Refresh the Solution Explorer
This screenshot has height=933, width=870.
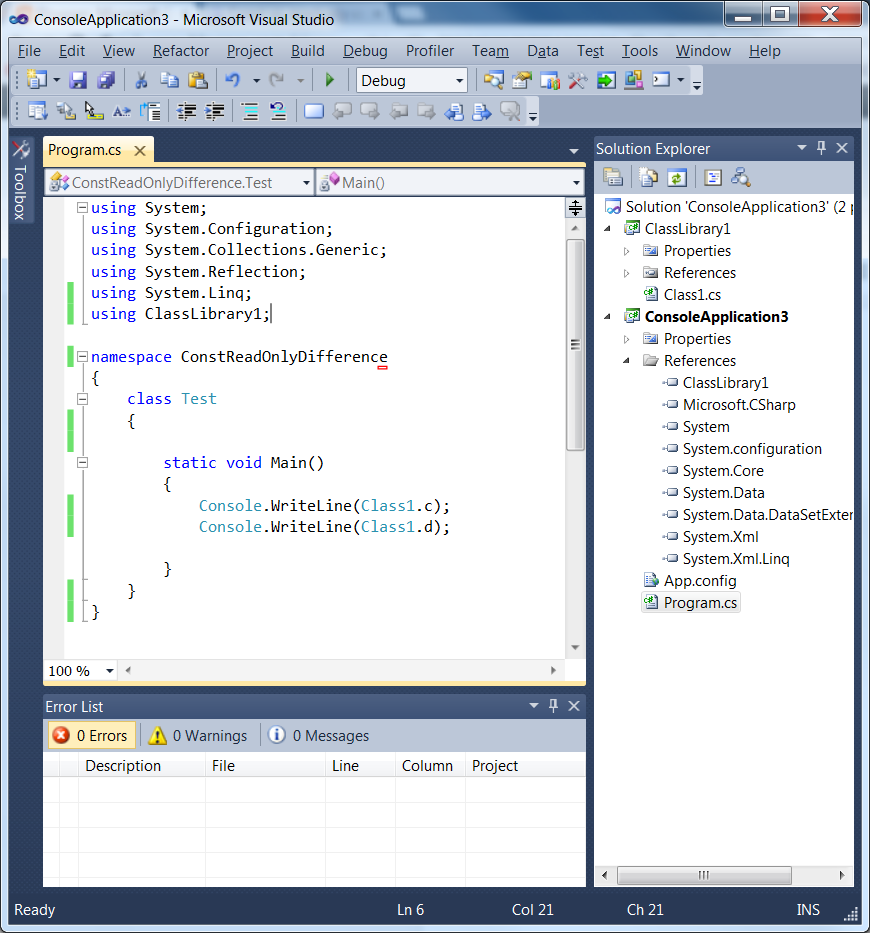pyautogui.click(x=677, y=177)
